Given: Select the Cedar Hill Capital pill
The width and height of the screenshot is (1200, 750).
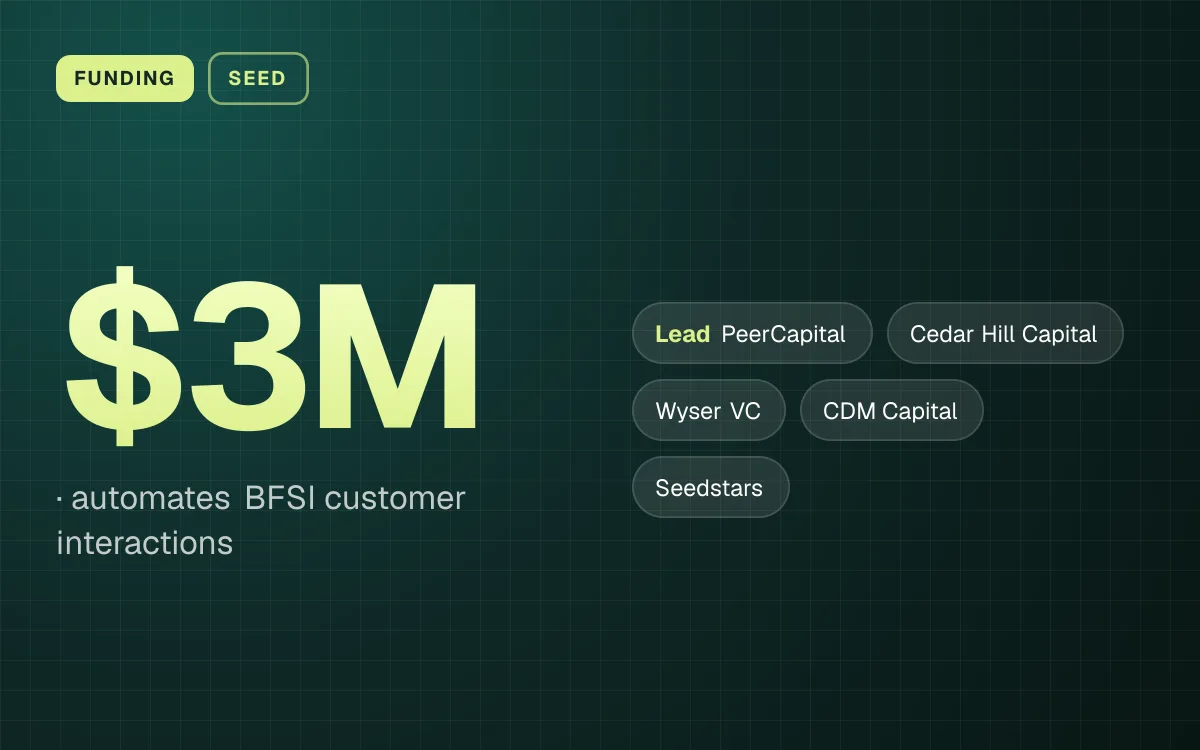Looking at the screenshot, I should point(1005,333).
